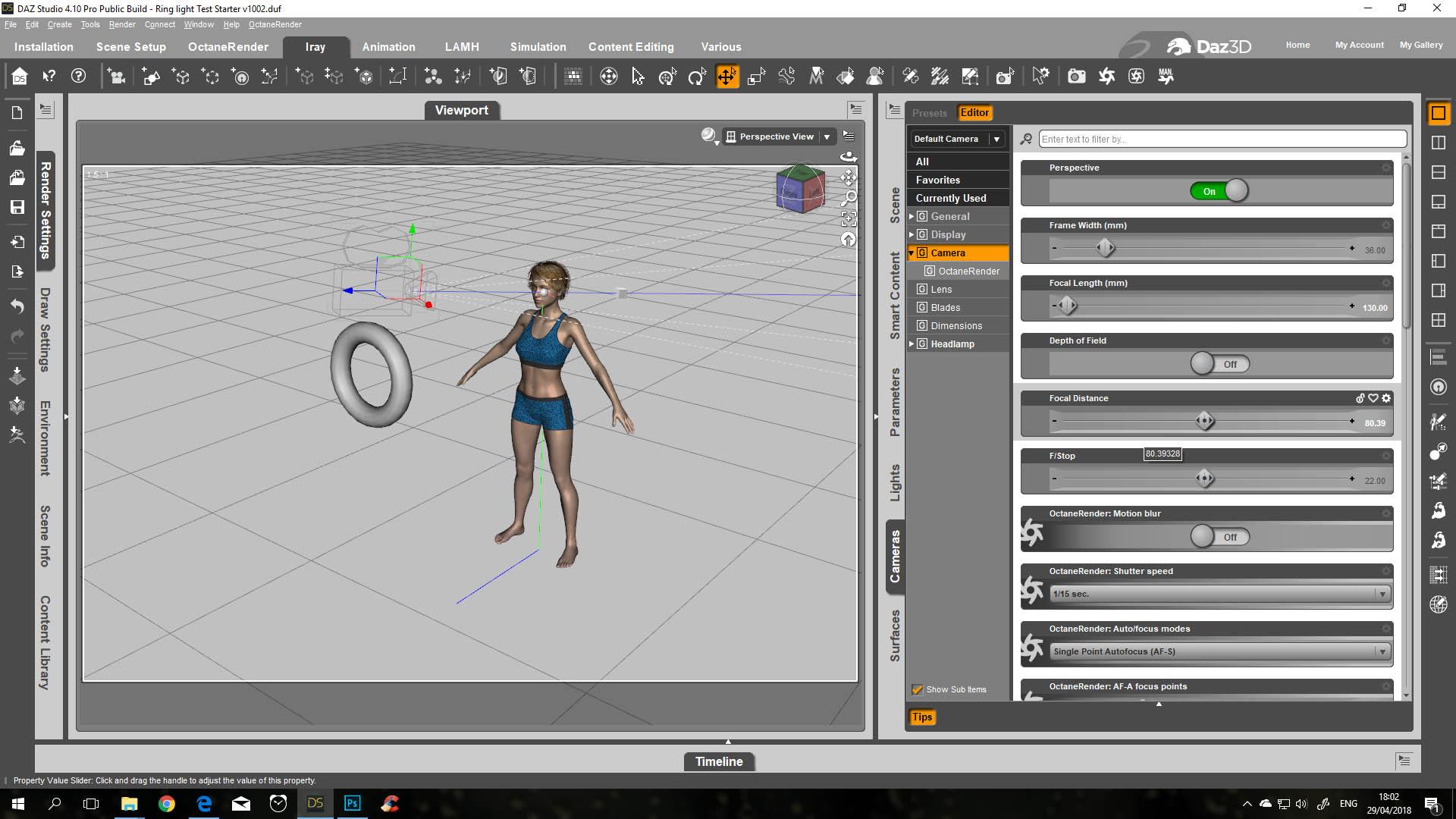Open the Shutter speed dropdown
The height and width of the screenshot is (819, 1456).
pyautogui.click(x=1219, y=594)
